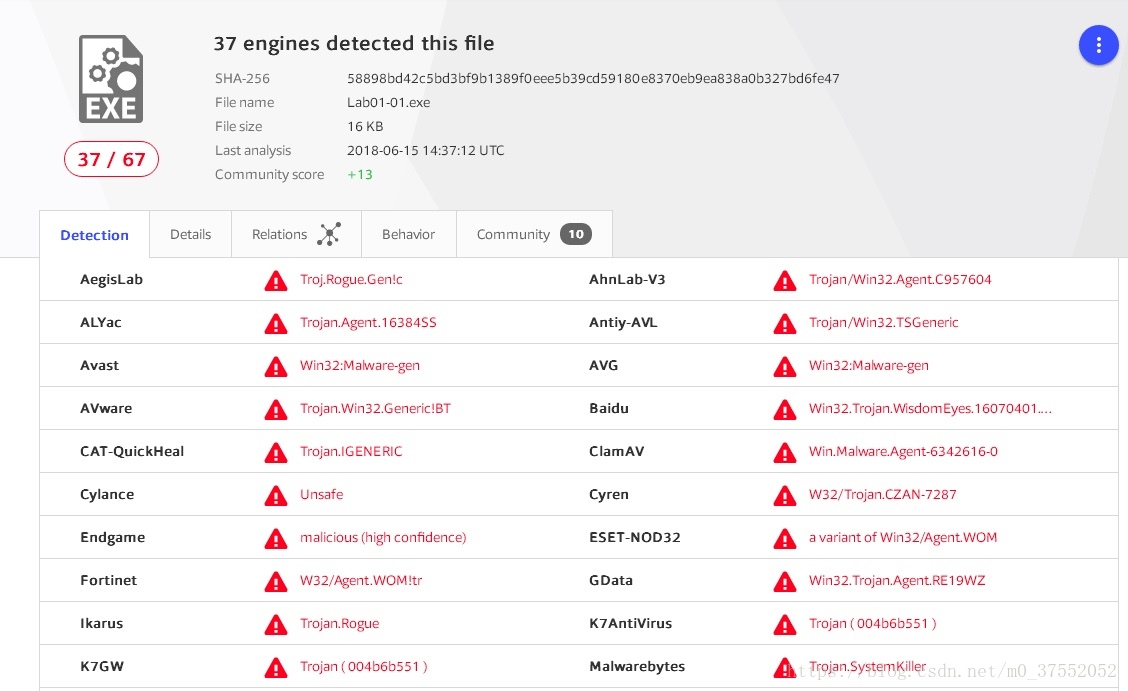This screenshot has height=691, width=1128.
Task: Click the warning icon for AVware
Action: point(276,410)
